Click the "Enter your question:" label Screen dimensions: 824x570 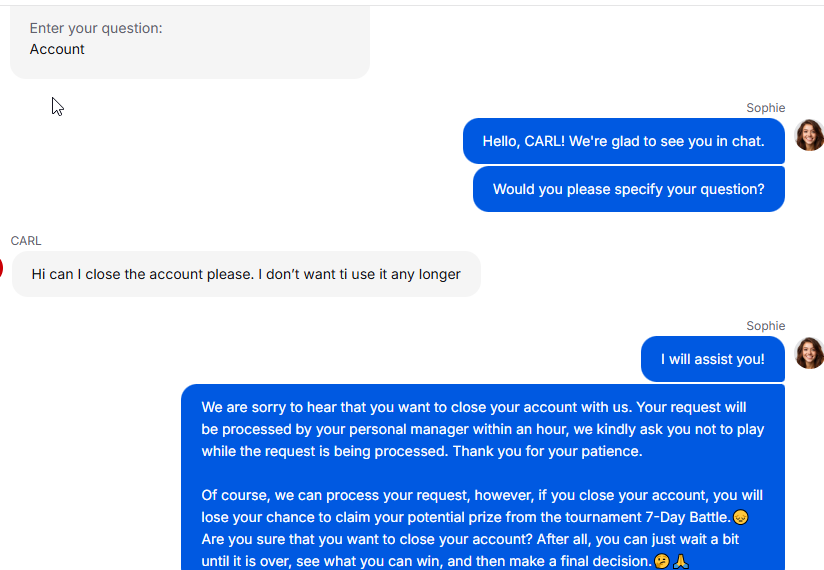click(x=96, y=28)
